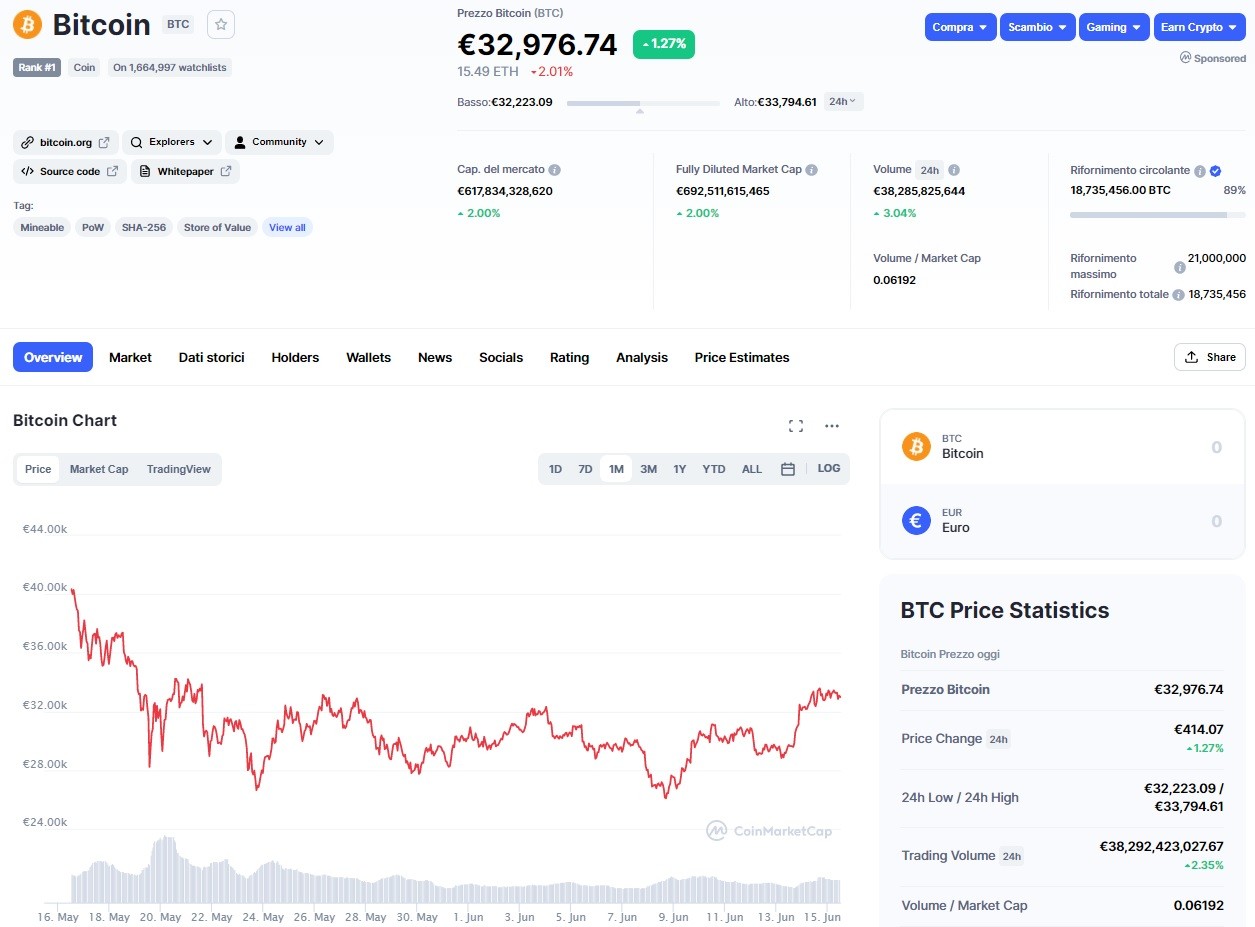This screenshot has height=927, width=1255.
Task: Set chart range to 3M
Action: [648, 469]
